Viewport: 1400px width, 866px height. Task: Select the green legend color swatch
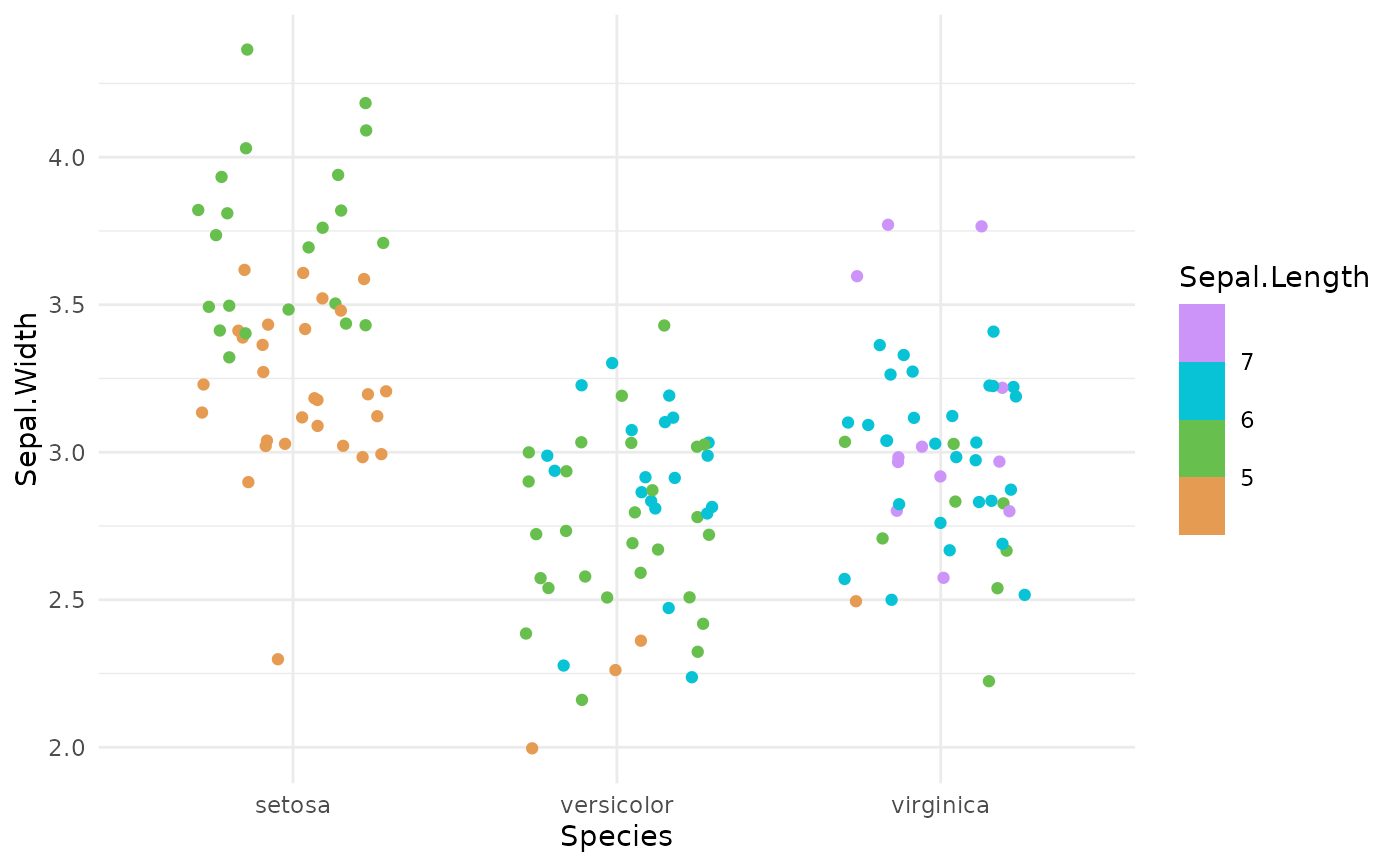click(x=1201, y=448)
